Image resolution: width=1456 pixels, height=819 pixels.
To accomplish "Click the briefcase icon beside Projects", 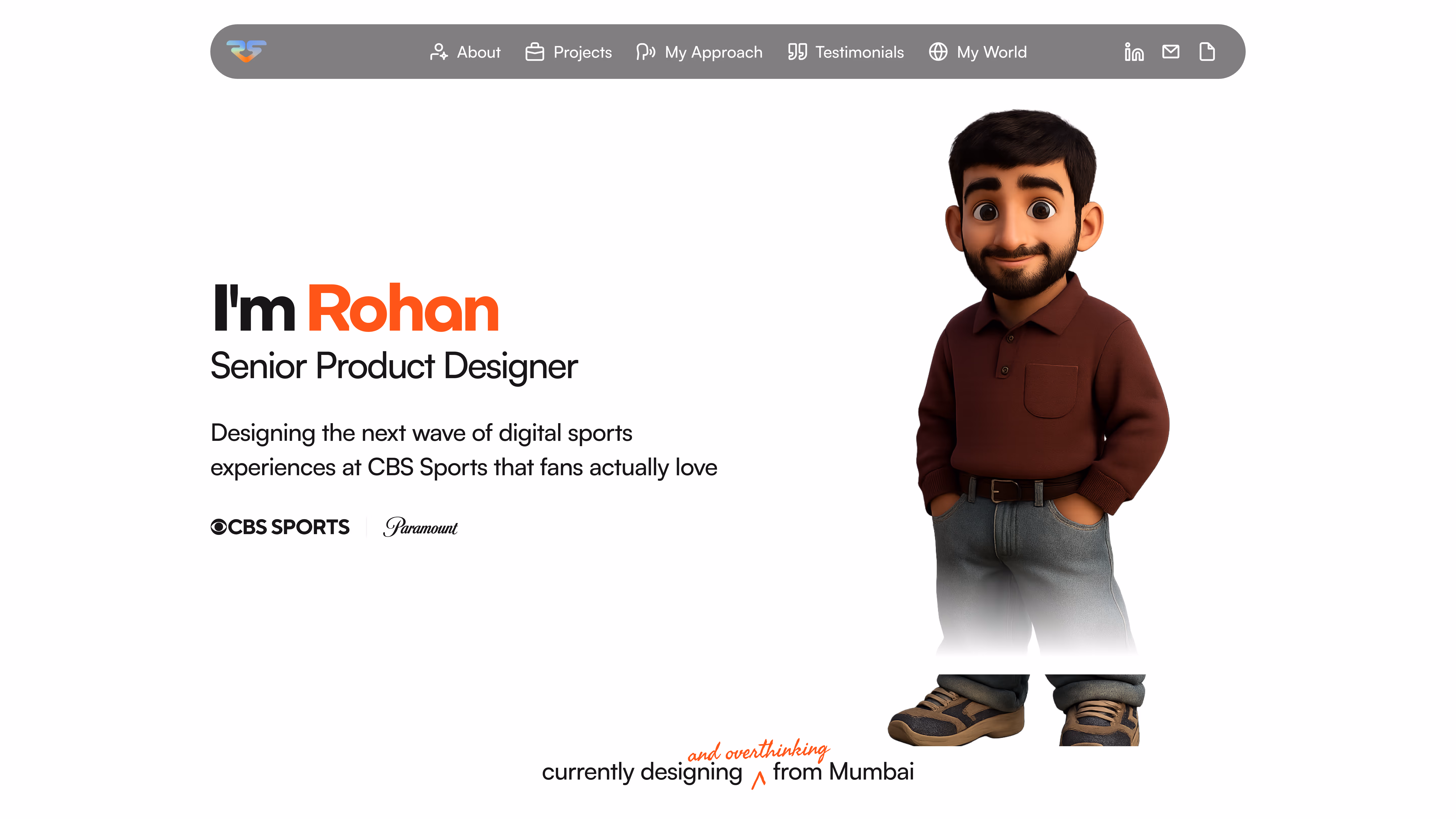I will click(x=535, y=52).
